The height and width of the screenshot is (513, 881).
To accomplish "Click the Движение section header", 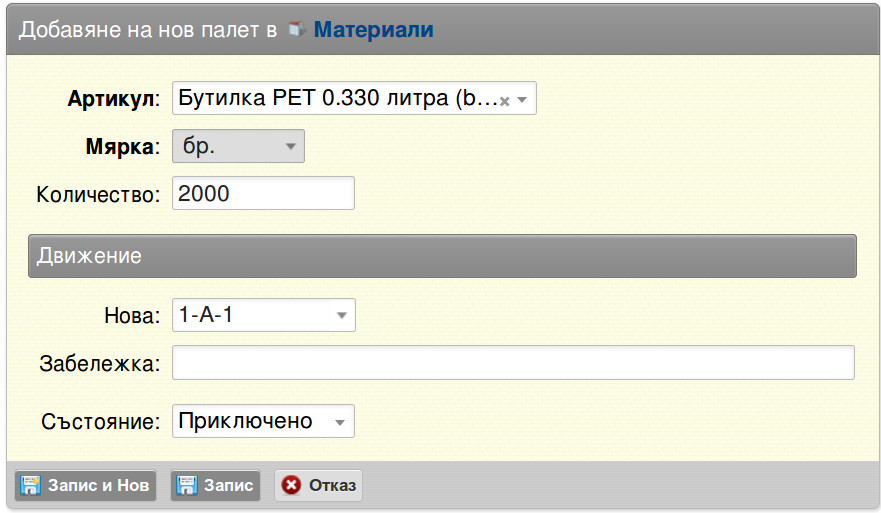I will click(442, 256).
